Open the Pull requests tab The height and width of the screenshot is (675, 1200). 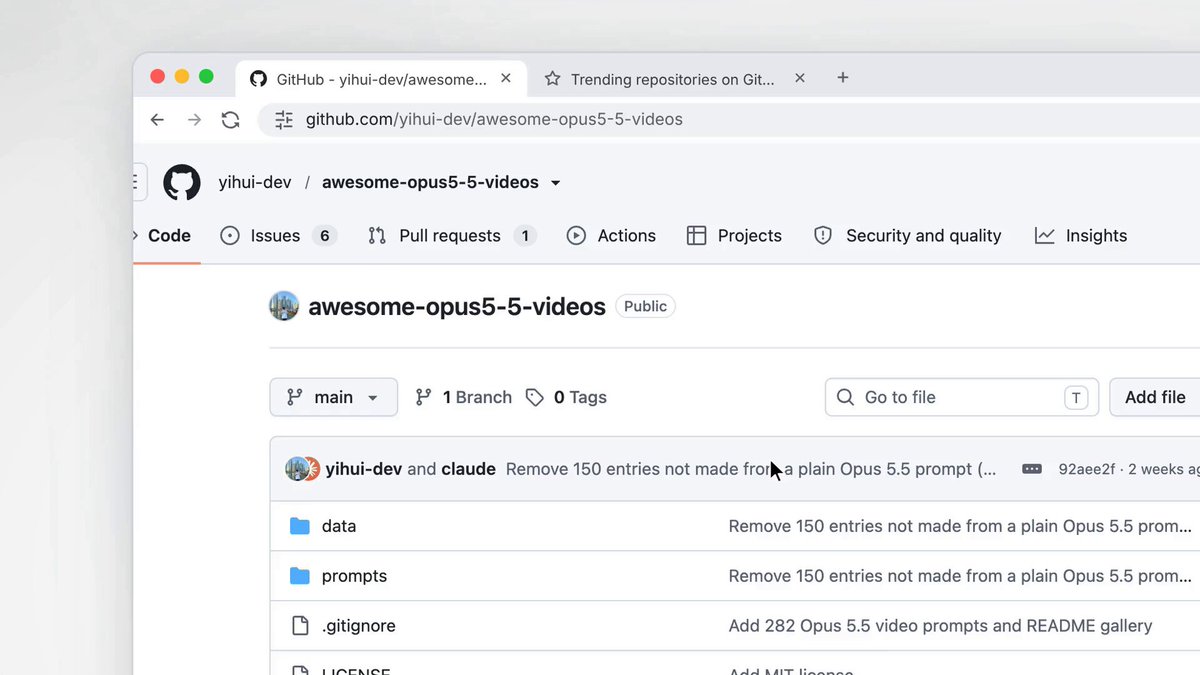(452, 236)
